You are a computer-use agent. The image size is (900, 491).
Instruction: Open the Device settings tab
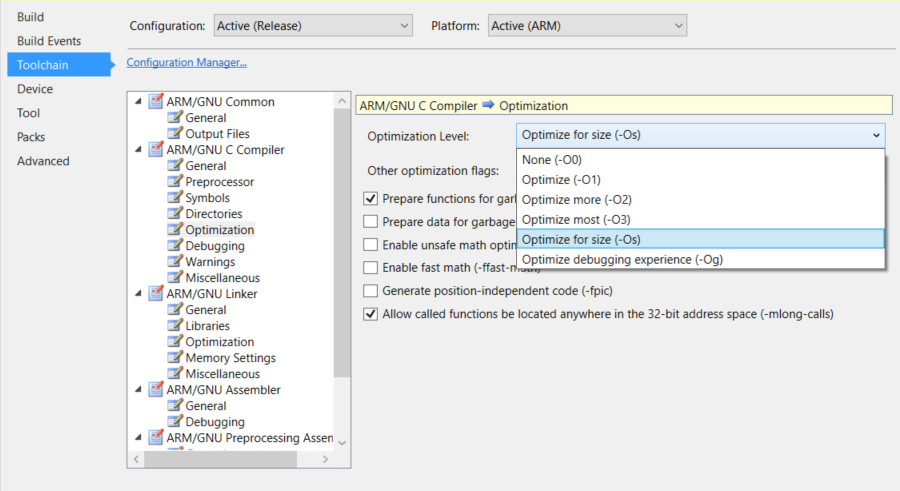click(35, 89)
